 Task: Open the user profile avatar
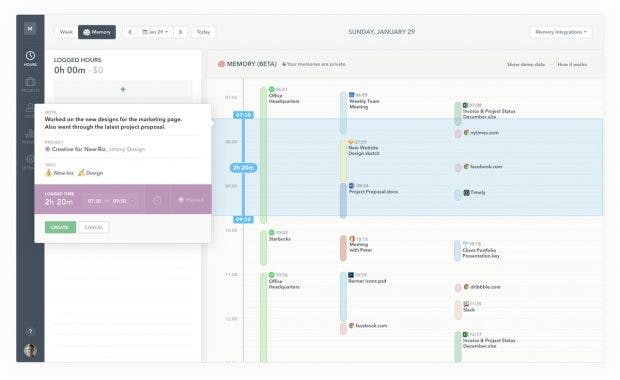click(30, 350)
